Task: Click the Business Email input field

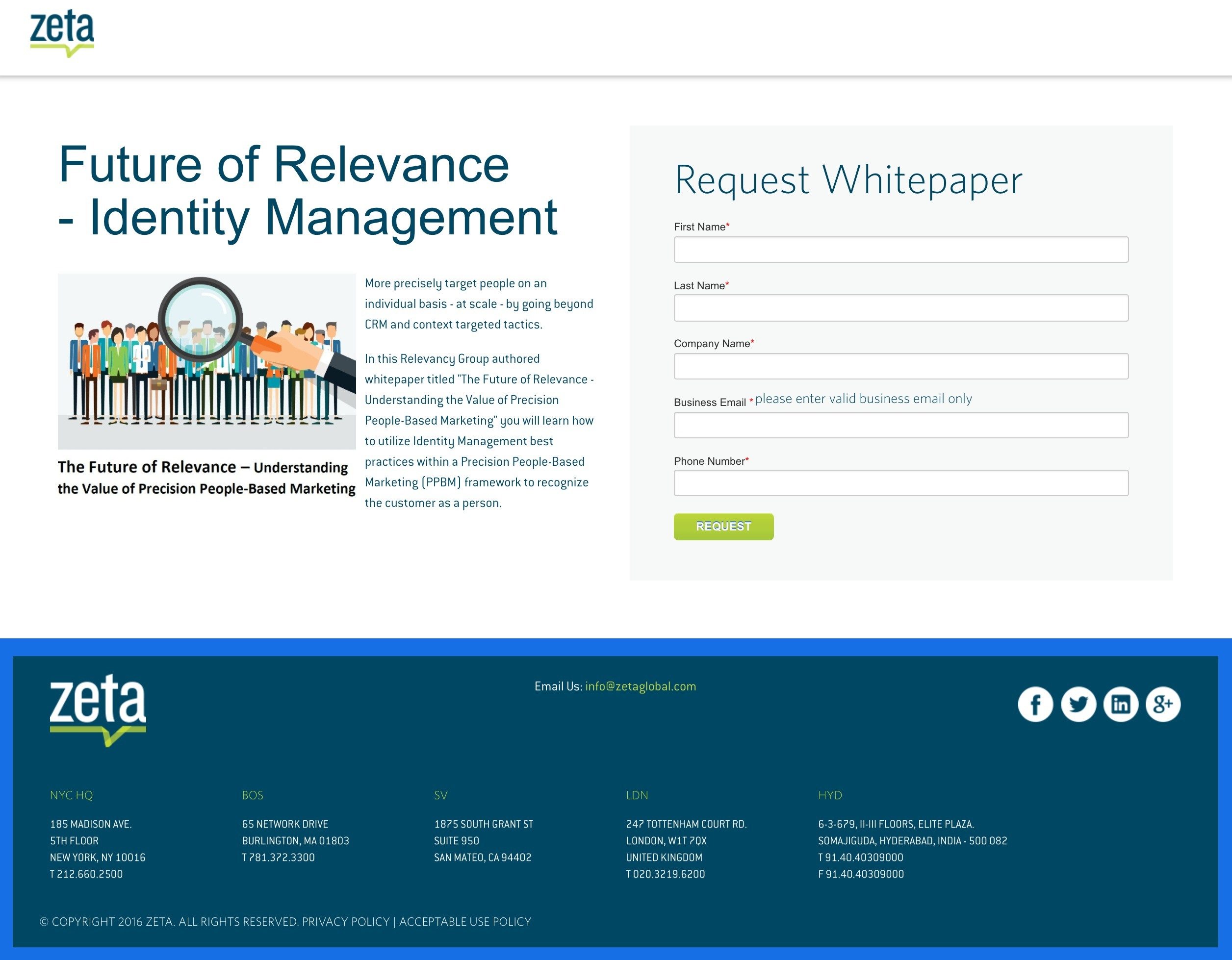Action: click(901, 425)
